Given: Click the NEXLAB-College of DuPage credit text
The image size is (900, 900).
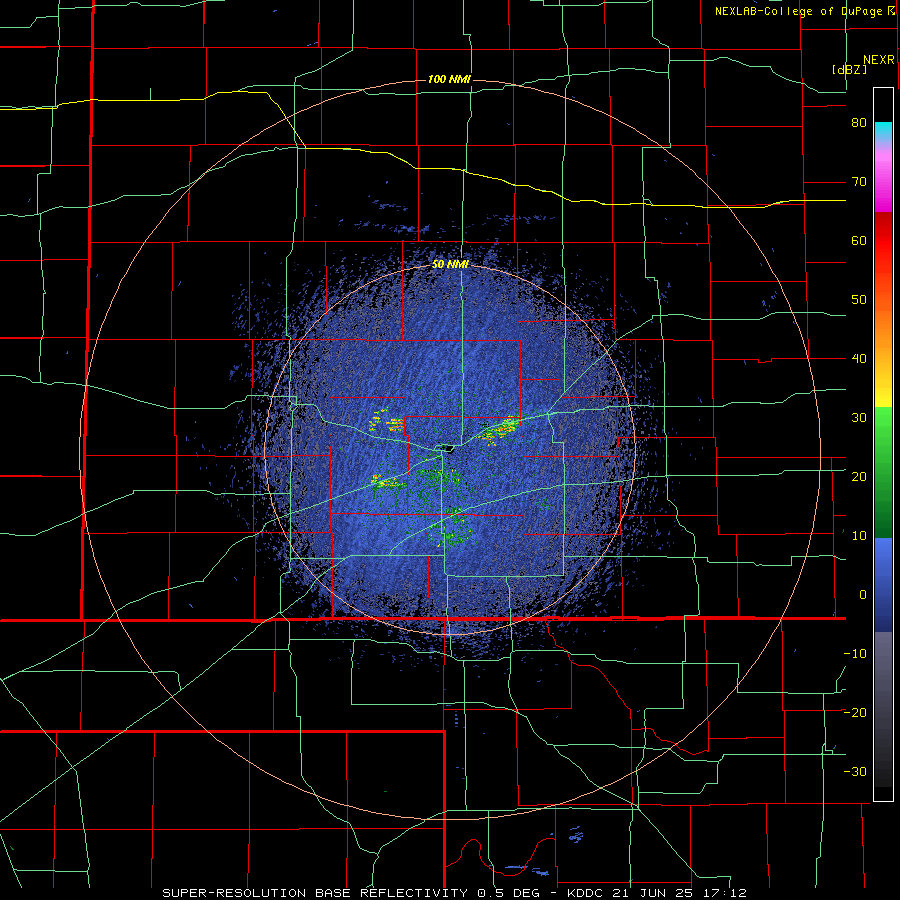Looking at the screenshot, I should [798, 11].
